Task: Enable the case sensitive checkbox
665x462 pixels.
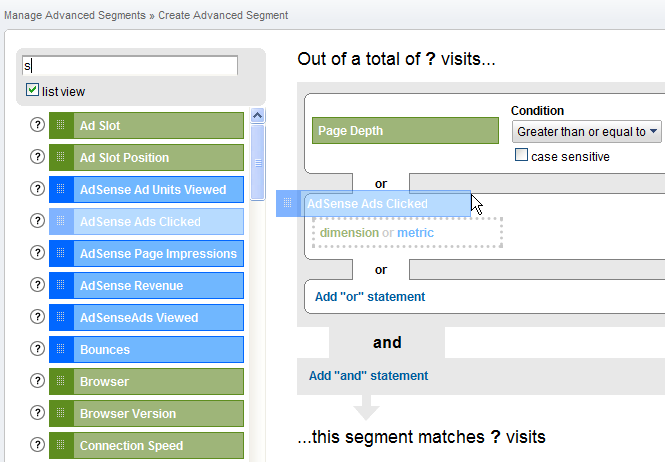Action: 521,155
